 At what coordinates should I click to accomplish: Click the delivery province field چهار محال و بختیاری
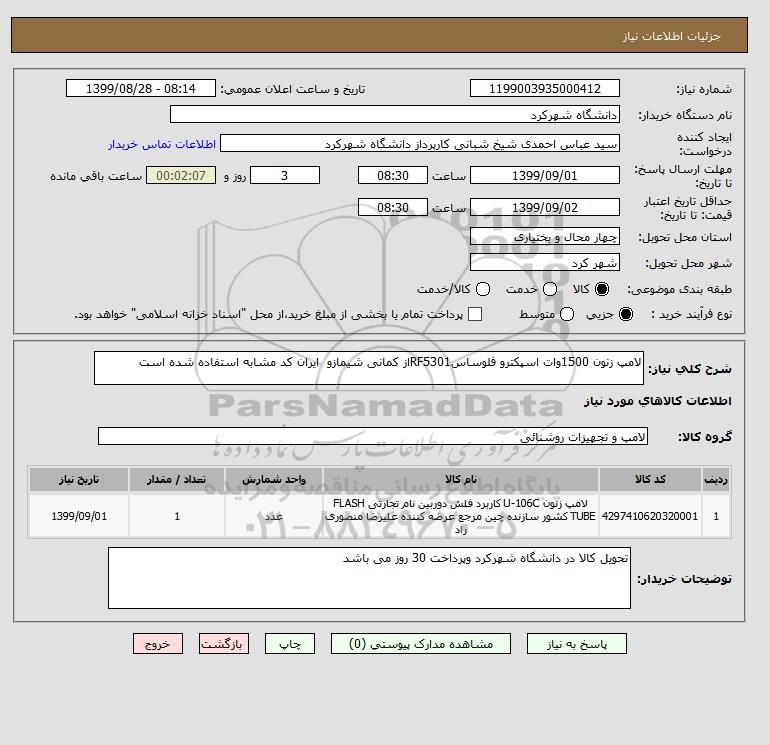[545, 237]
